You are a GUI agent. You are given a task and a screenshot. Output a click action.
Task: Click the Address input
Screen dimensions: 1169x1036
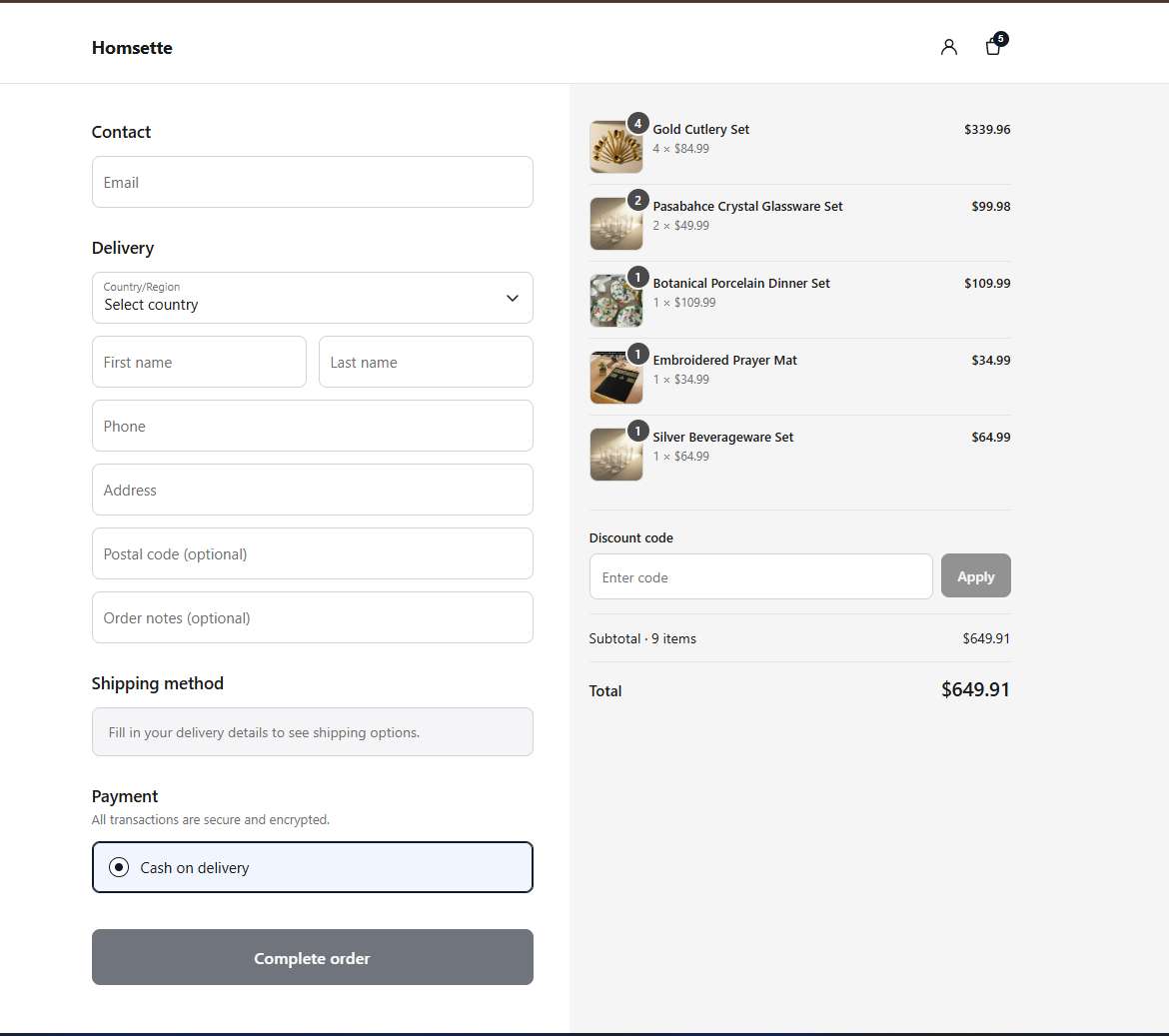[x=313, y=490]
